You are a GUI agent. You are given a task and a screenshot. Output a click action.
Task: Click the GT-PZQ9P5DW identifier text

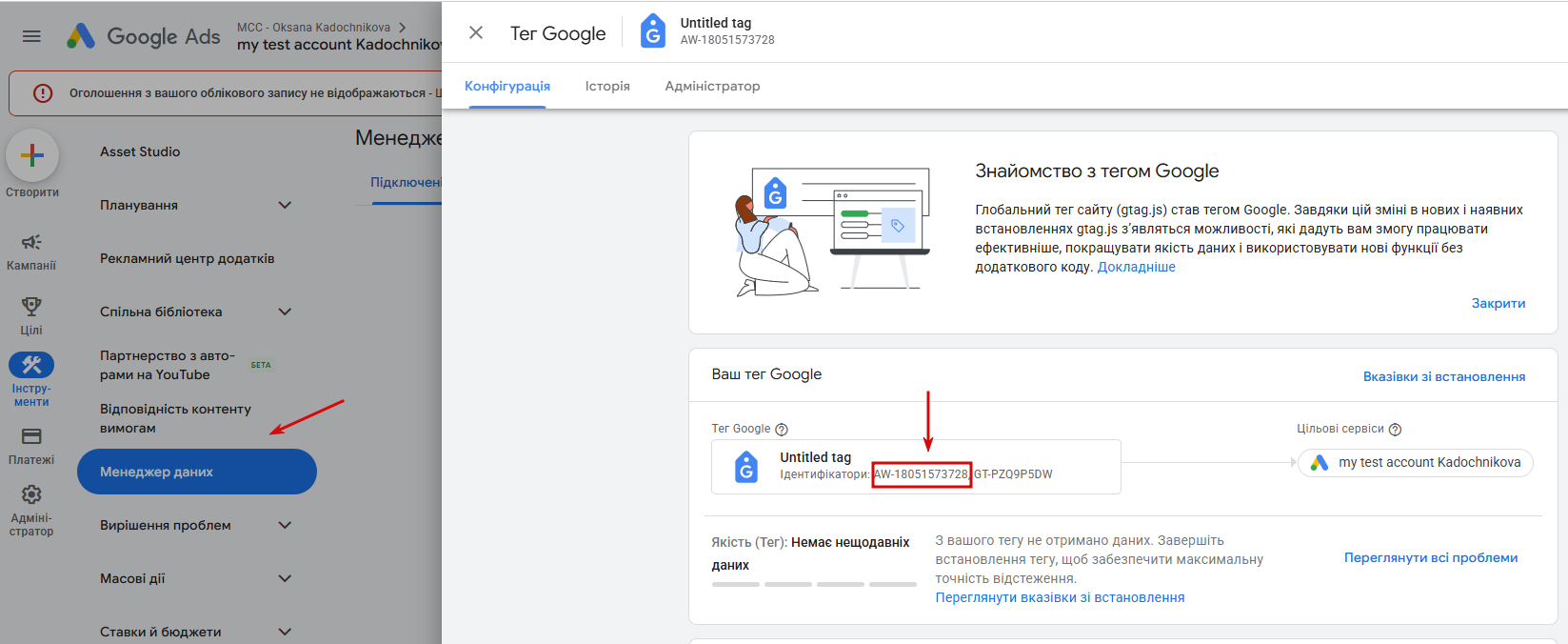tap(1013, 474)
